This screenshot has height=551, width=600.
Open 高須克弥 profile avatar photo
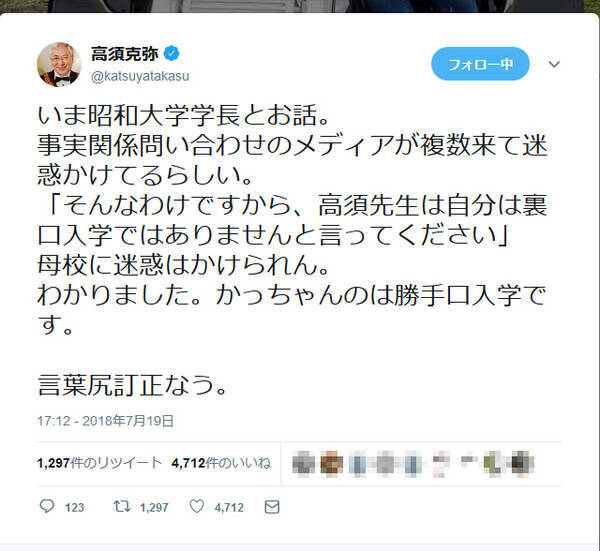pyautogui.click(x=59, y=64)
